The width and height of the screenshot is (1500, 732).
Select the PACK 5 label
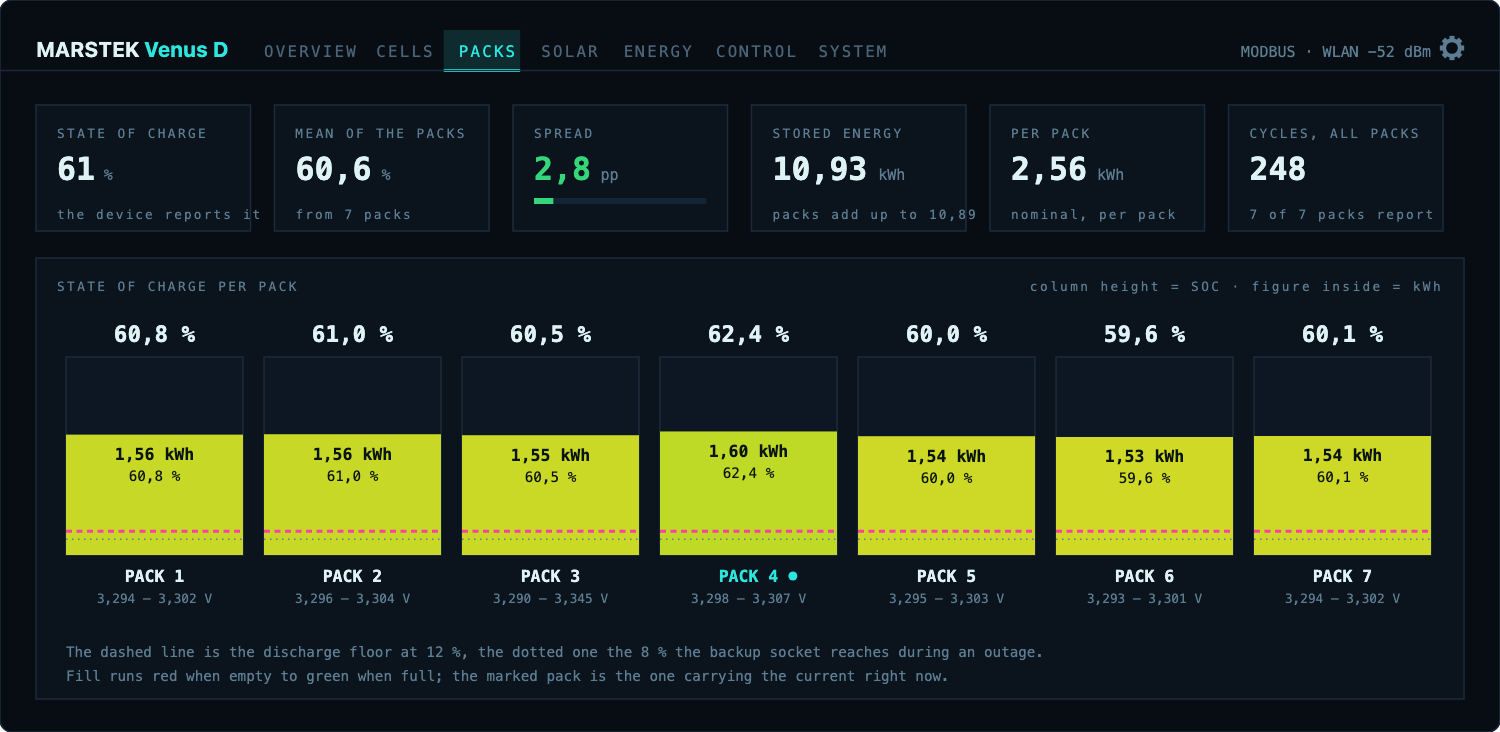[x=946, y=576]
